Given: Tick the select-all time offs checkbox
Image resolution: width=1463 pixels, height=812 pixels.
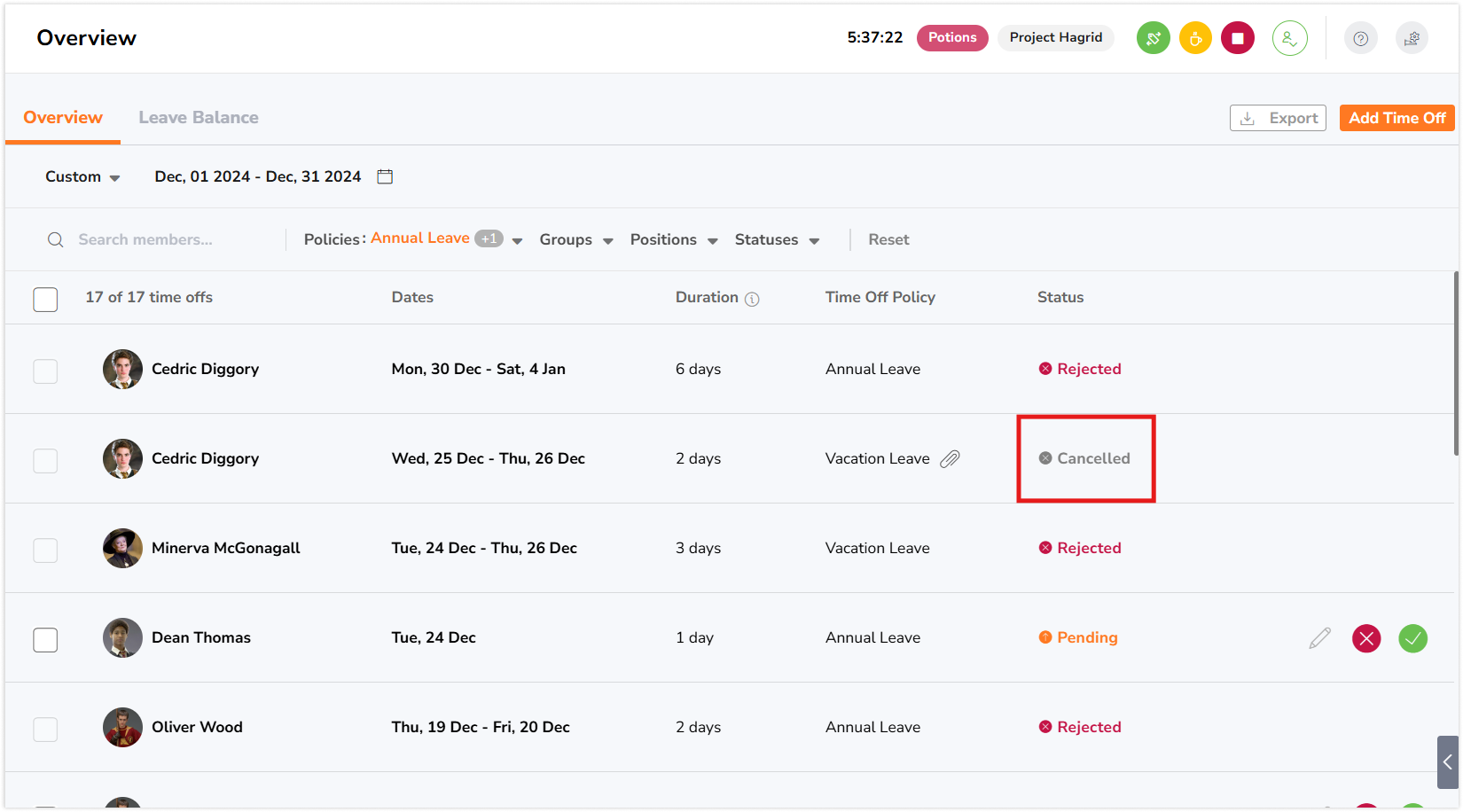Looking at the screenshot, I should [45, 300].
